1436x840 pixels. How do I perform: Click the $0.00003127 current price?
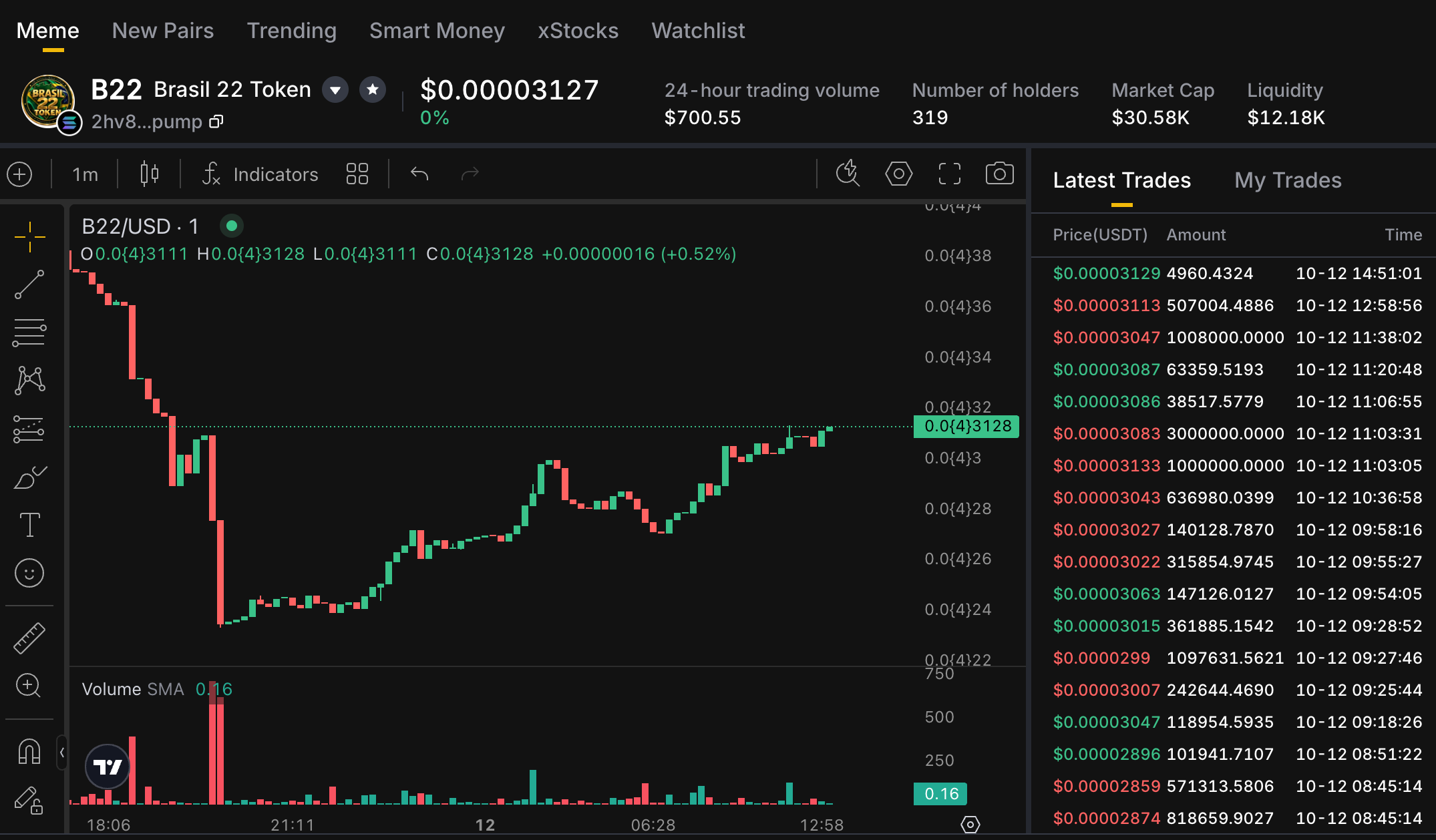click(x=509, y=90)
